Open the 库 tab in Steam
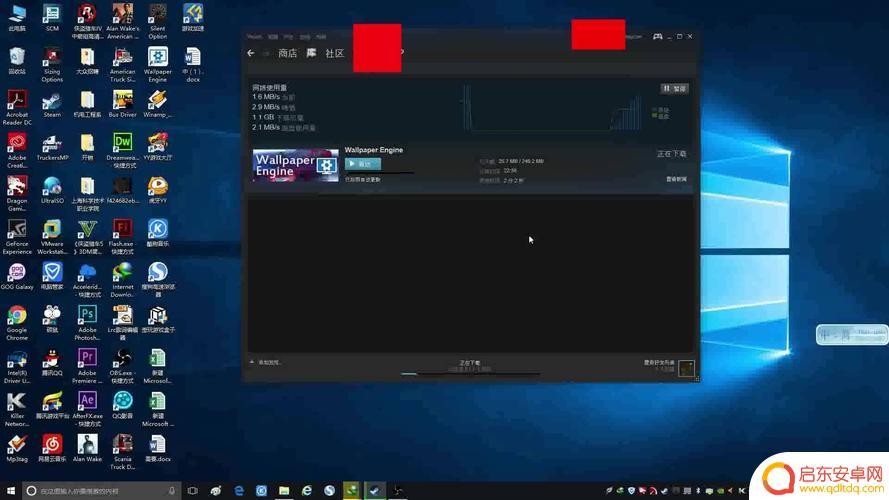This screenshot has height=500, width=889. click(311, 53)
